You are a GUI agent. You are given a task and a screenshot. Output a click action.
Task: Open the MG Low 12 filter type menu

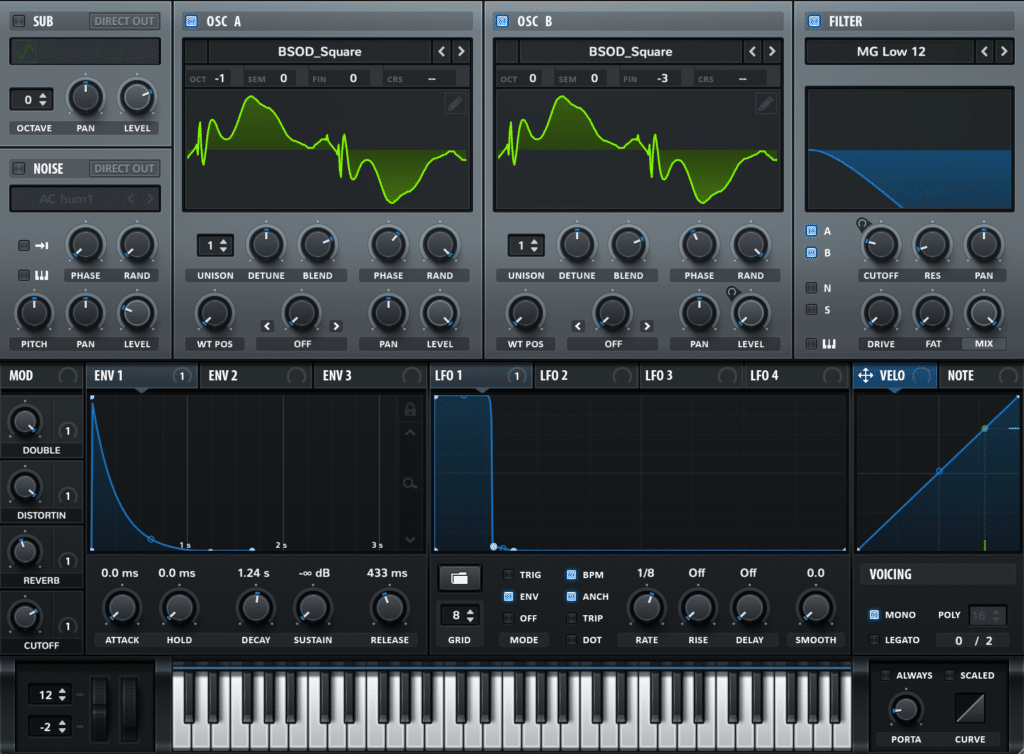coord(890,52)
